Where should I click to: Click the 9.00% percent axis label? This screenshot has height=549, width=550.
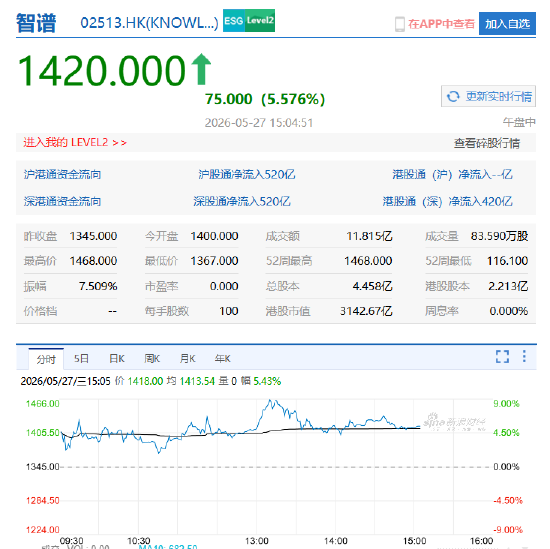pyautogui.click(x=506, y=403)
